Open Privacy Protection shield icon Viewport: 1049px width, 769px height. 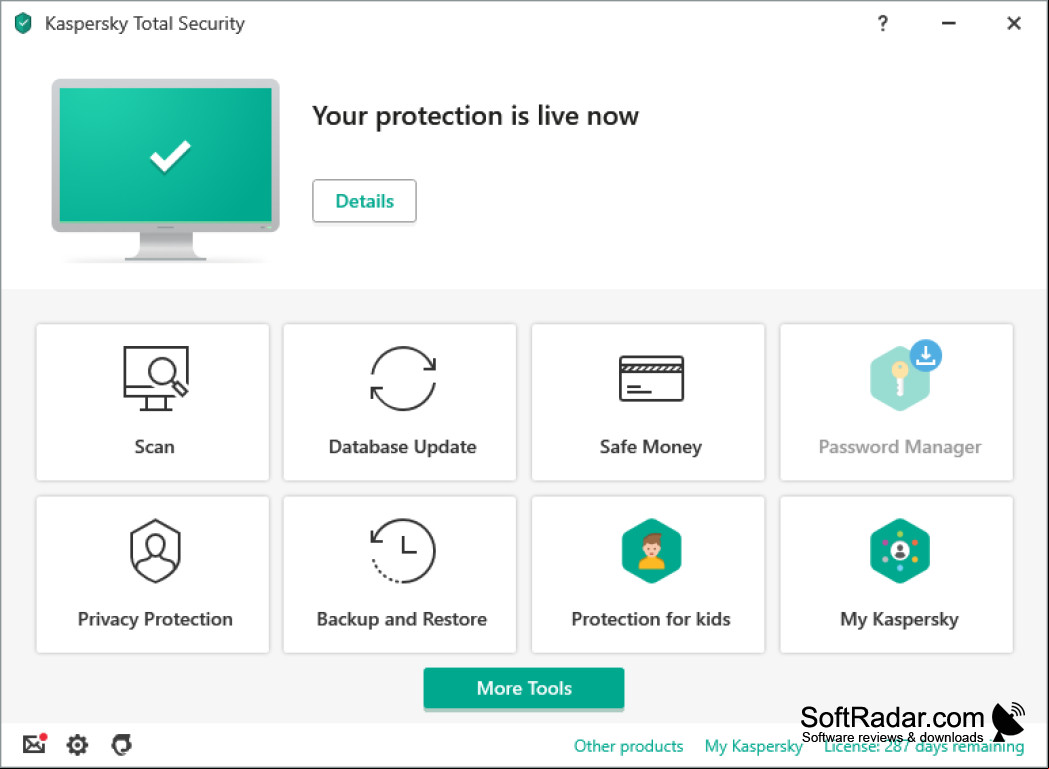(x=155, y=551)
